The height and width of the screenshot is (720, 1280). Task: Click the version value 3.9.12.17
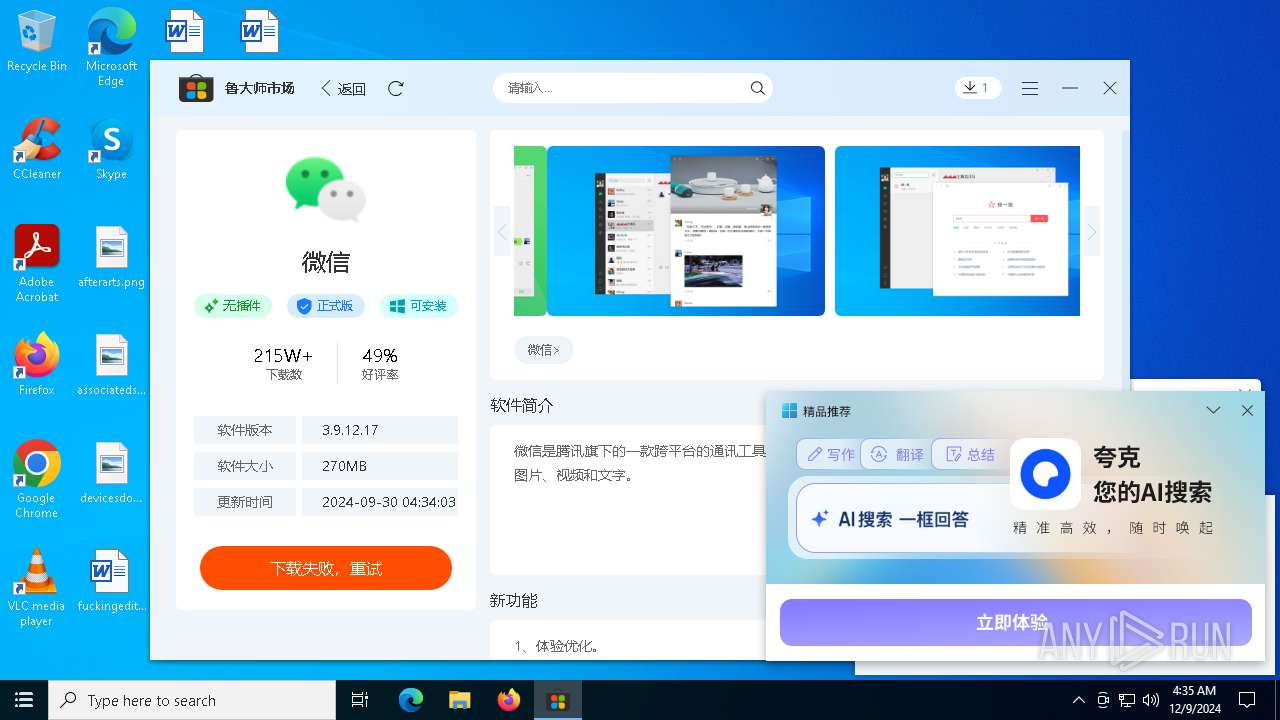pyautogui.click(x=350, y=430)
